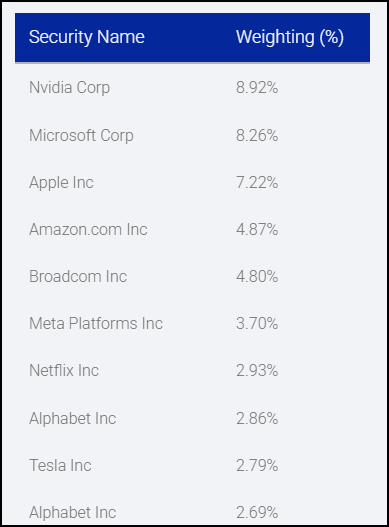This screenshot has height=527, width=389.
Task: Select the 4.87% weighting cell
Action: [257, 230]
